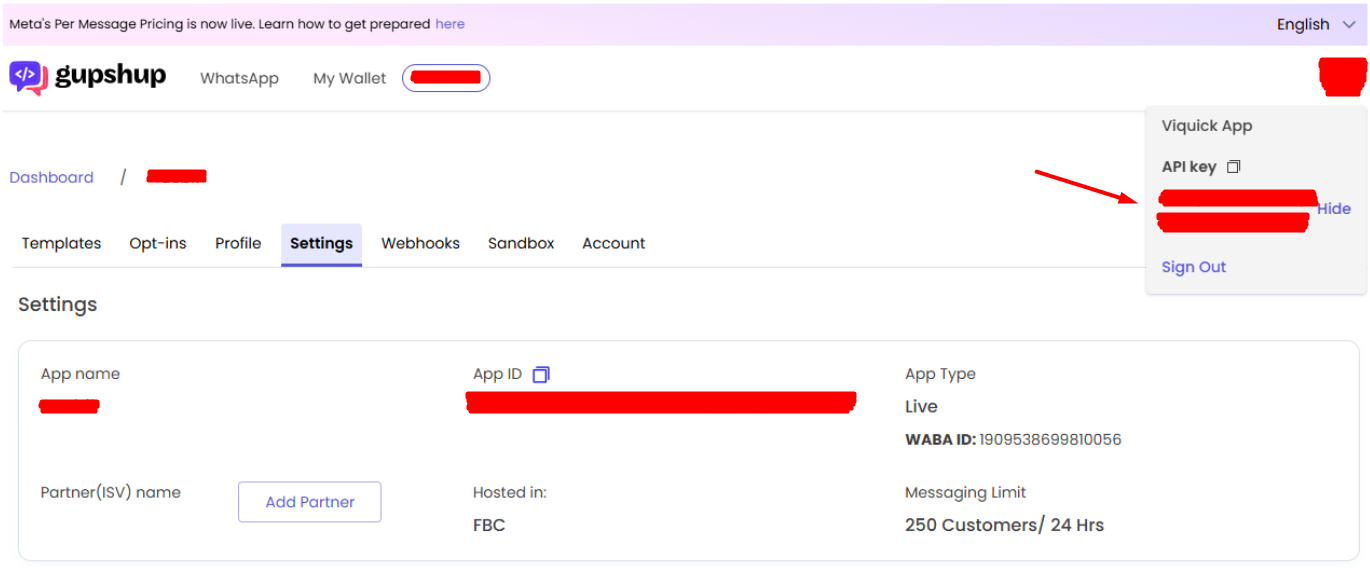The width and height of the screenshot is (1370, 568).
Task: Click the 'Live' app type value
Action: click(921, 407)
